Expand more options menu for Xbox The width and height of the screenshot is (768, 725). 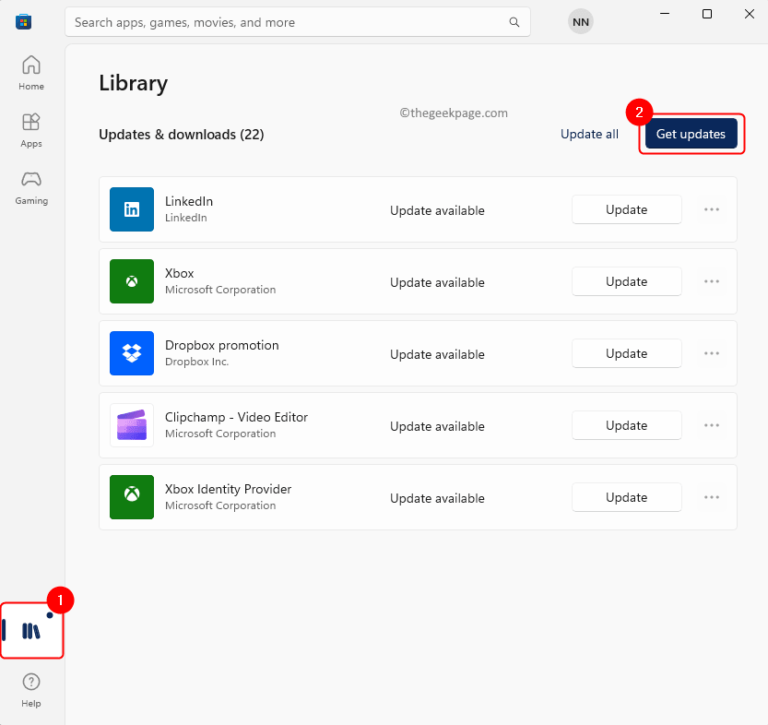pos(711,281)
